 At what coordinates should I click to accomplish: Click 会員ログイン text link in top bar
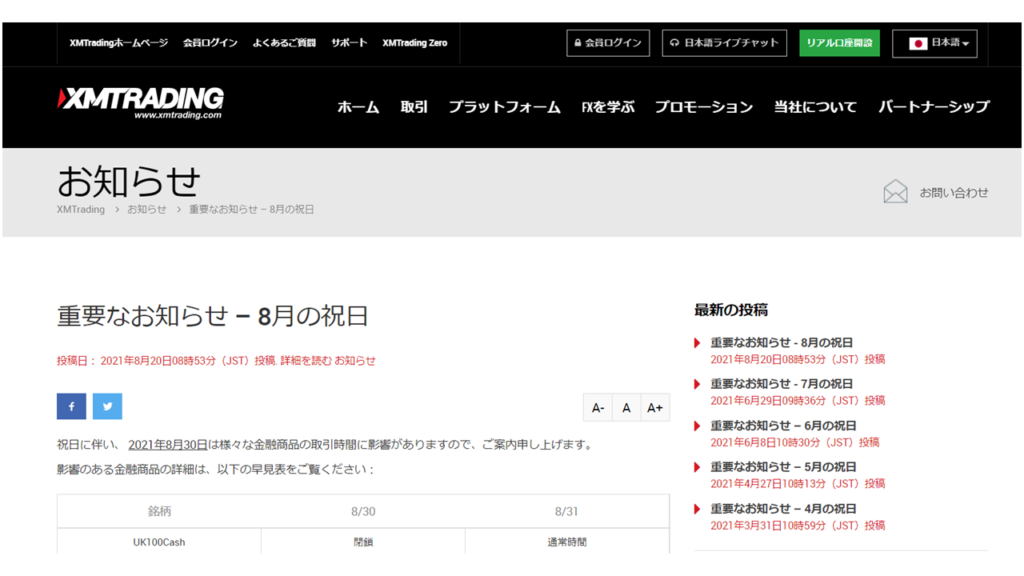[x=210, y=43]
